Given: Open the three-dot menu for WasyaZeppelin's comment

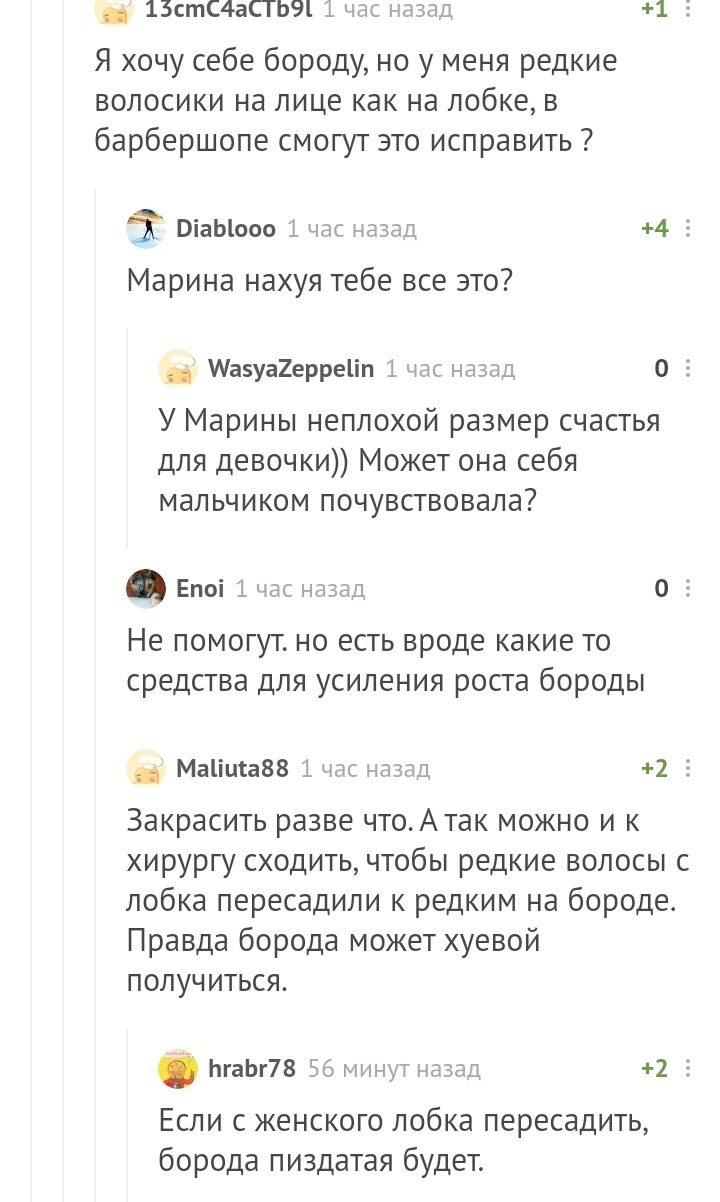Looking at the screenshot, I should tap(688, 369).
